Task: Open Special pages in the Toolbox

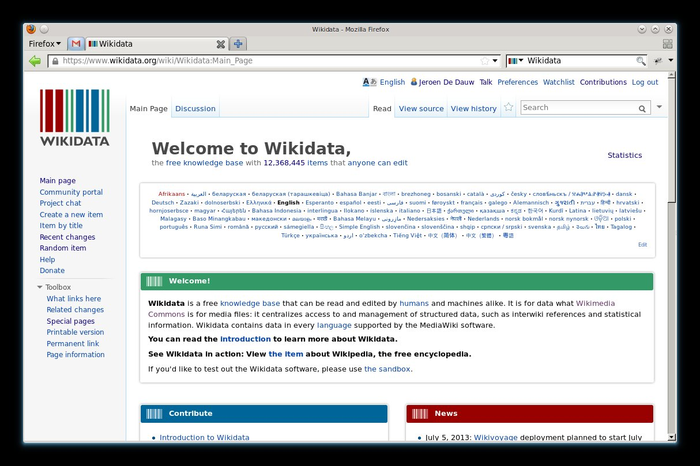Action: [71, 321]
